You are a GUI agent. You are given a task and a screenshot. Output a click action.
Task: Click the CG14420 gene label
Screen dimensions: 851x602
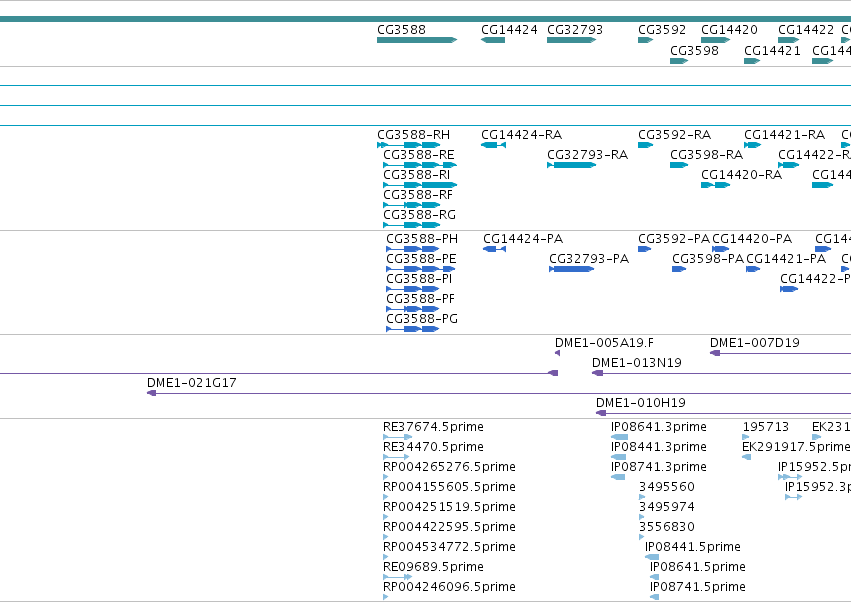tap(729, 30)
